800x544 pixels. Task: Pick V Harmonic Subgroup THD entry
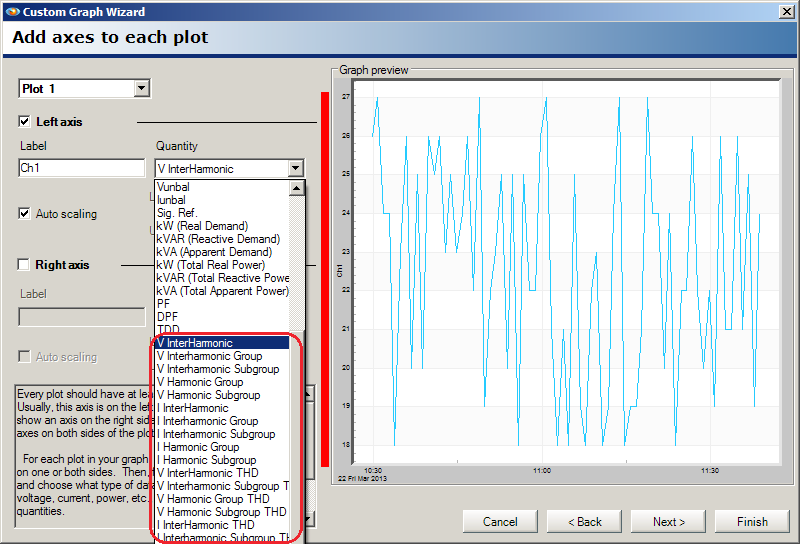(222, 512)
